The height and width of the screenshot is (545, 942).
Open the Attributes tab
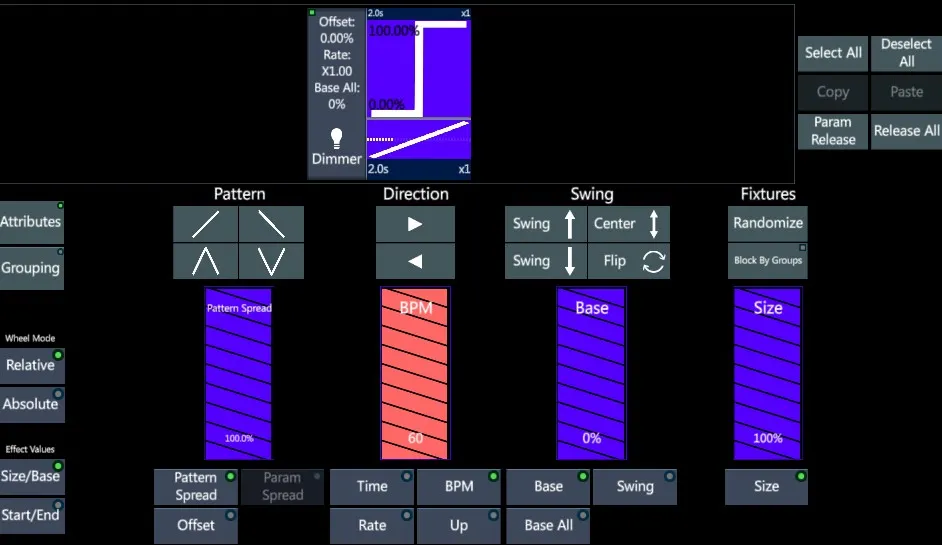31,223
